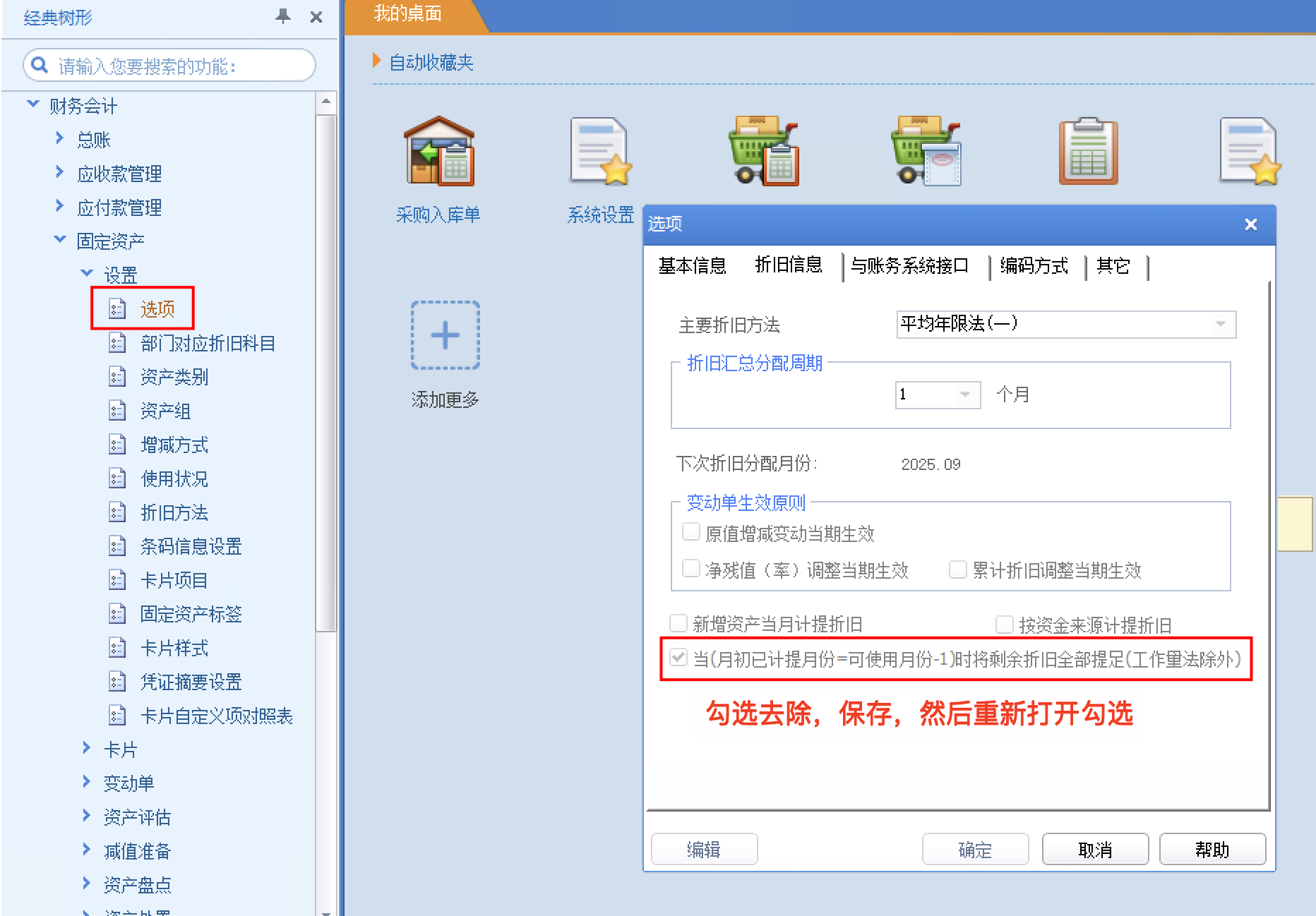1316x916 pixels.
Task: Collapse the 固定资产 node
Action: (x=60, y=239)
